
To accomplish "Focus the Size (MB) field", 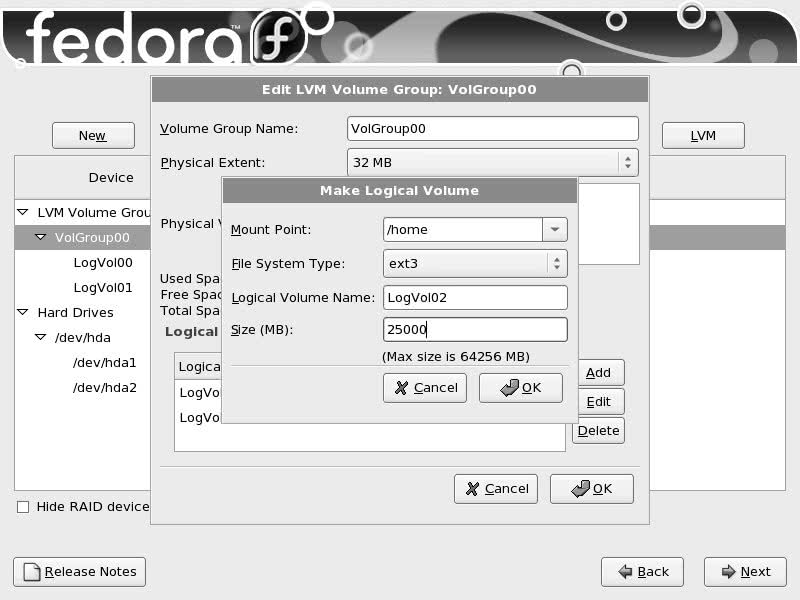I will 475,330.
